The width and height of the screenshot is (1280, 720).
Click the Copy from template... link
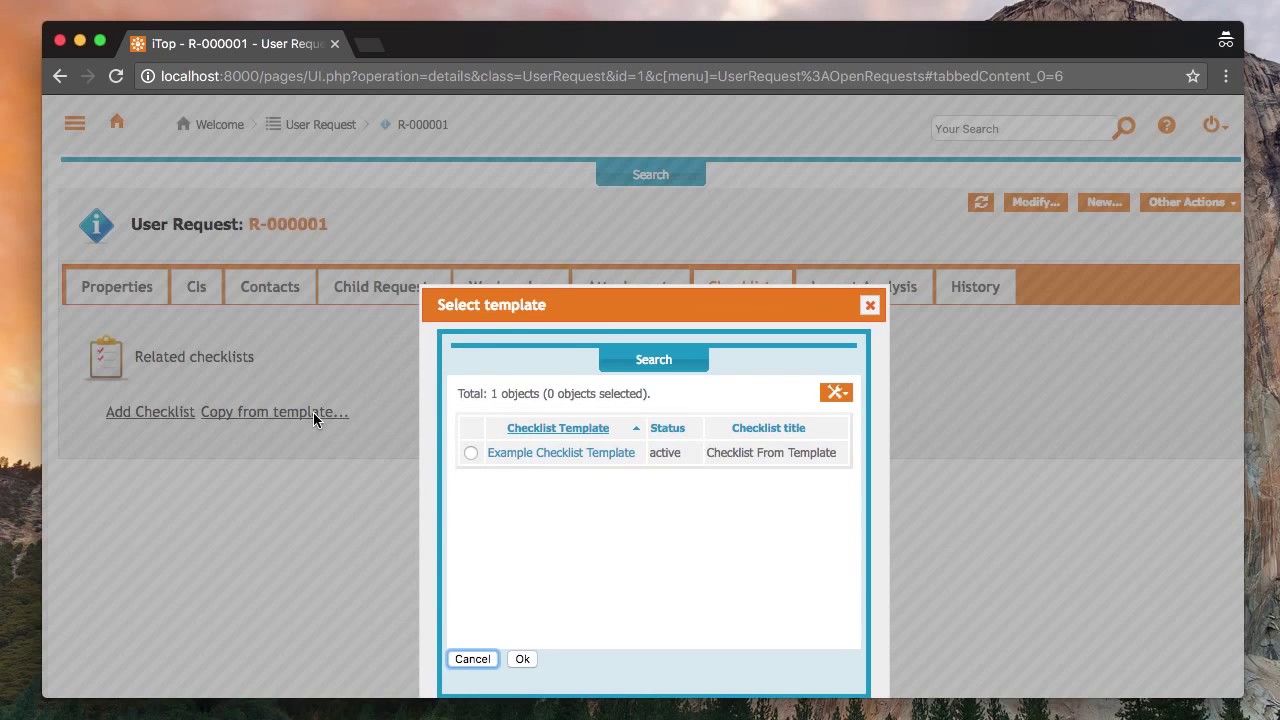coord(275,412)
